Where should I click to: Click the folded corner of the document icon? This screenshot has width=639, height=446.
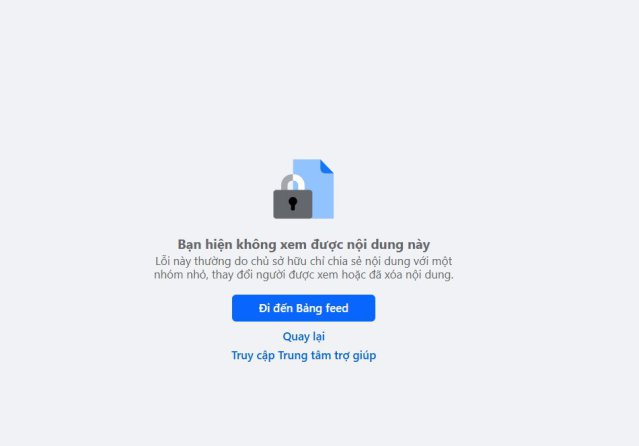(327, 166)
